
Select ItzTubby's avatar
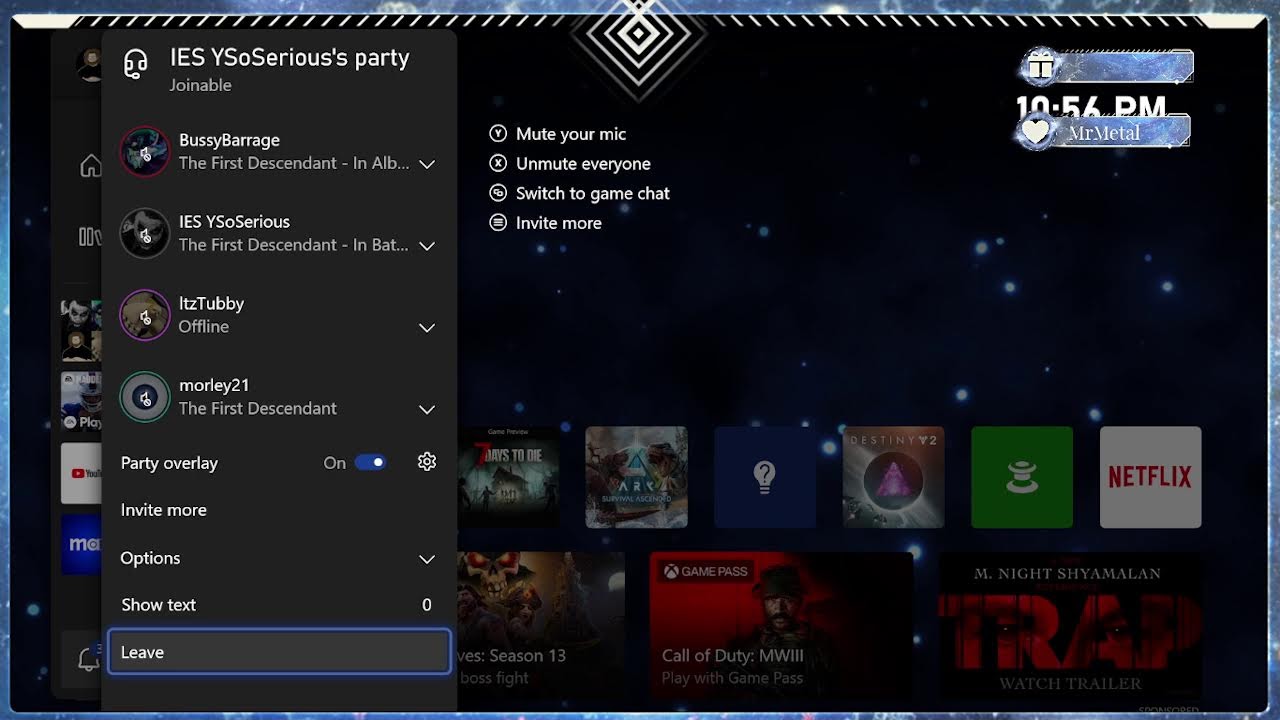[145, 315]
